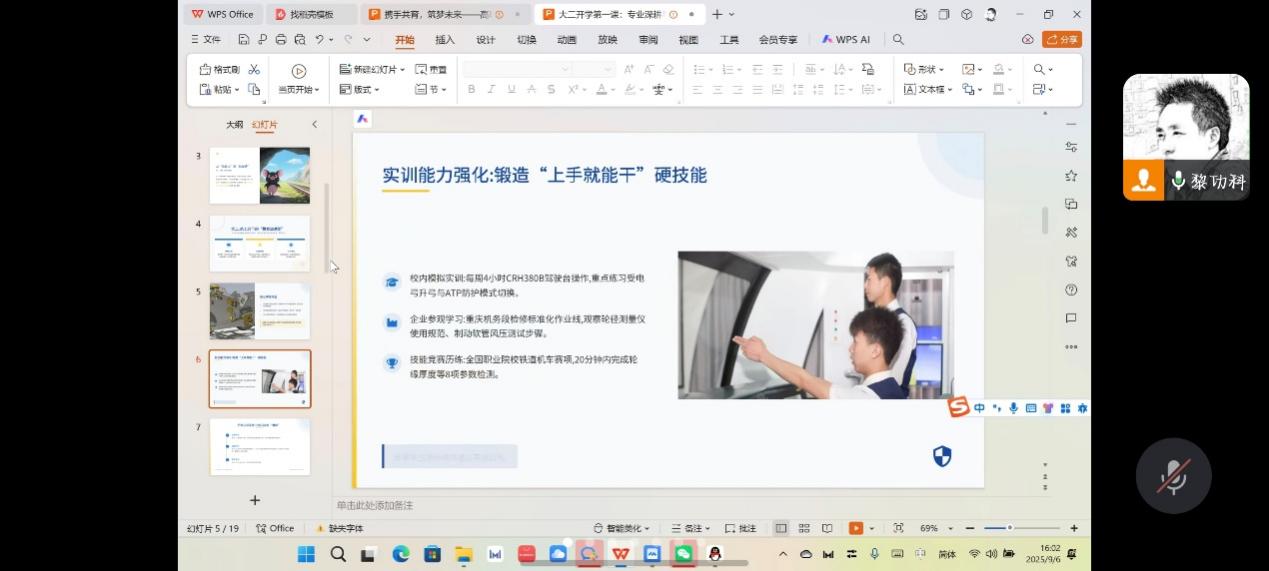
Task: Open WeChat from the taskbar
Action: [683, 553]
